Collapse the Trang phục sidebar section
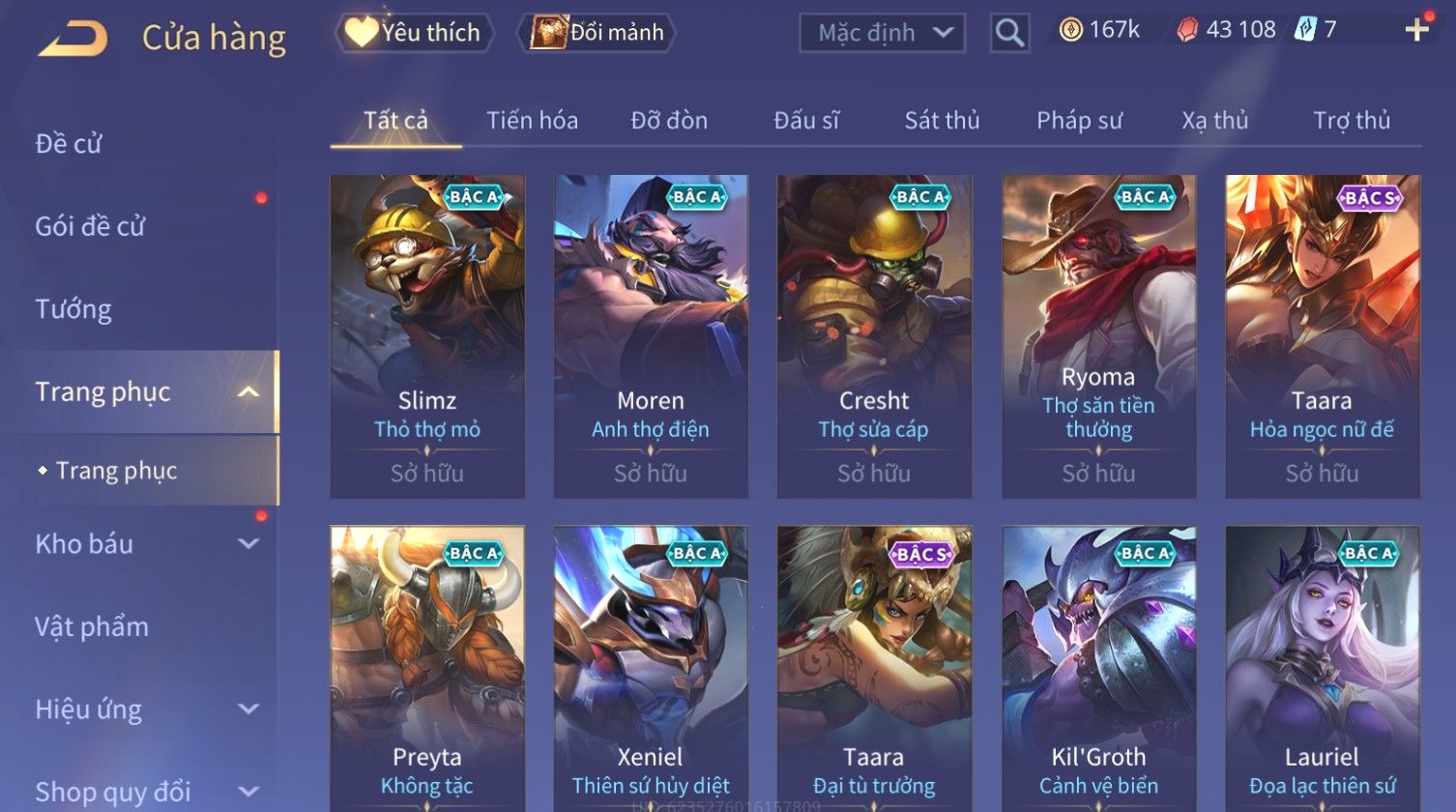 click(x=248, y=392)
